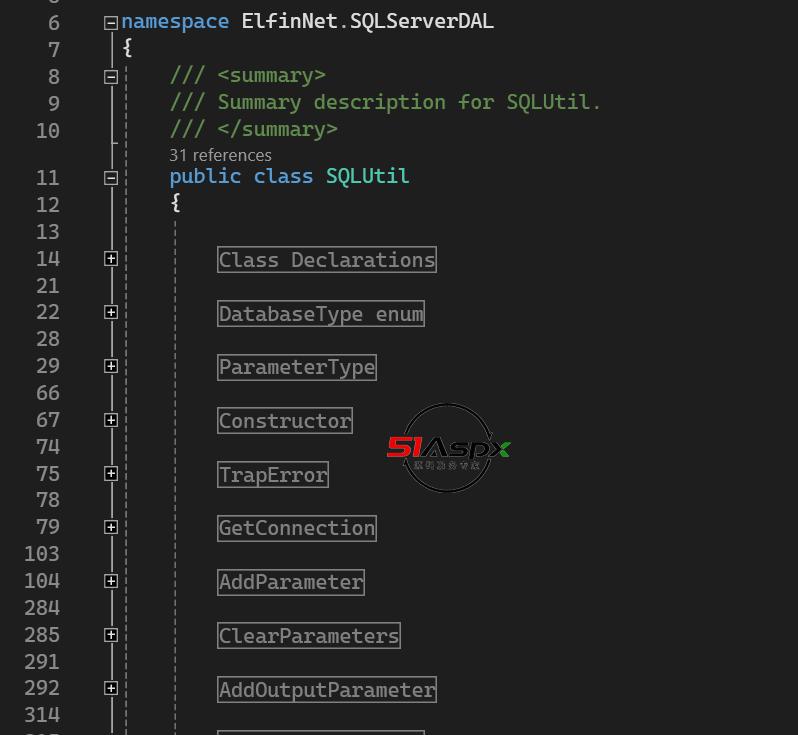Click the 51Aspx watermark logo
Viewport: 798px width, 735px height.
click(448, 448)
